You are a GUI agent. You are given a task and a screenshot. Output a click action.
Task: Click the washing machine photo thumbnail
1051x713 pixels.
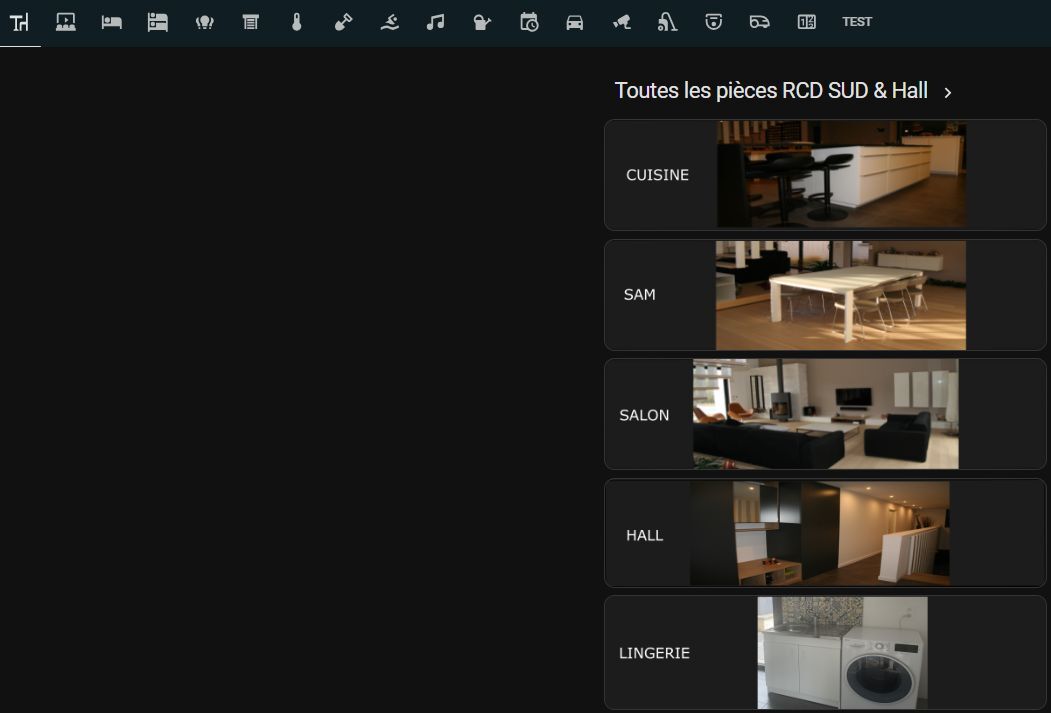843,653
